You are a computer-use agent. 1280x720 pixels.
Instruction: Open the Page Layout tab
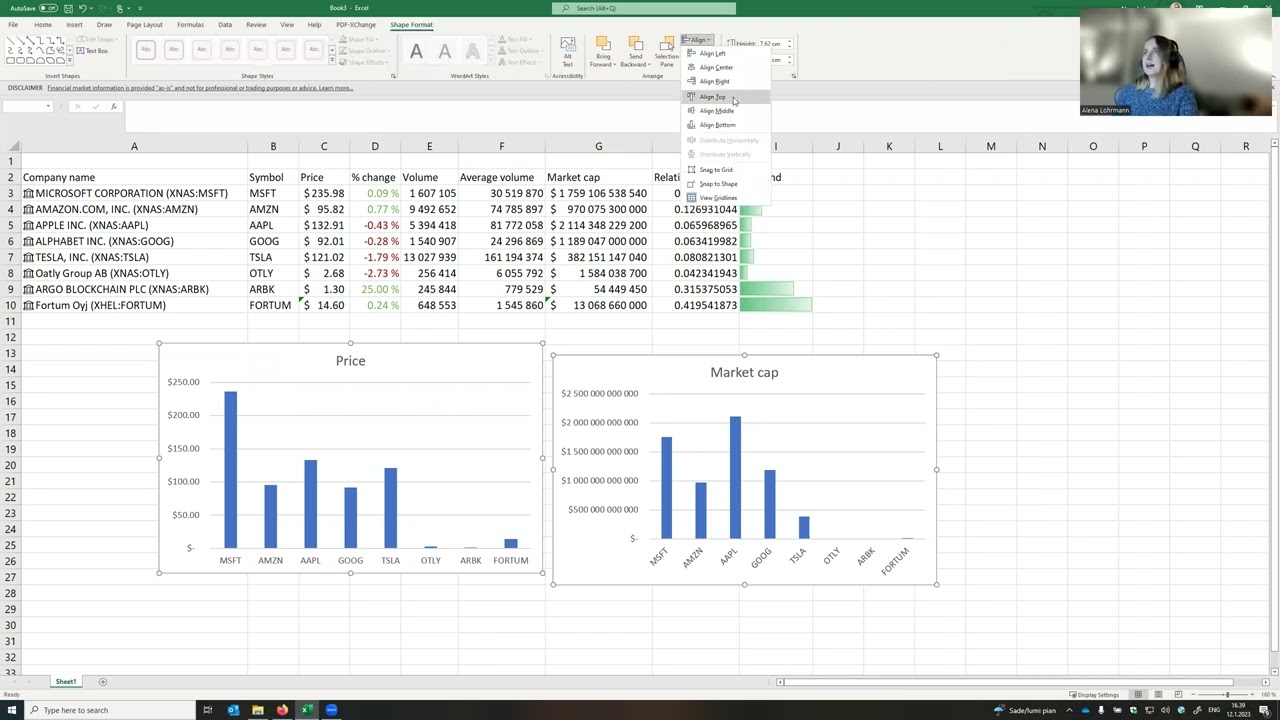click(x=144, y=24)
